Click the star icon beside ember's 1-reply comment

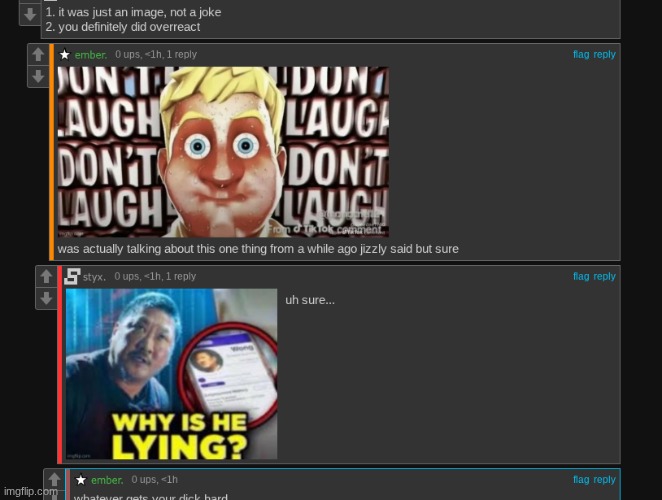[x=65, y=54]
